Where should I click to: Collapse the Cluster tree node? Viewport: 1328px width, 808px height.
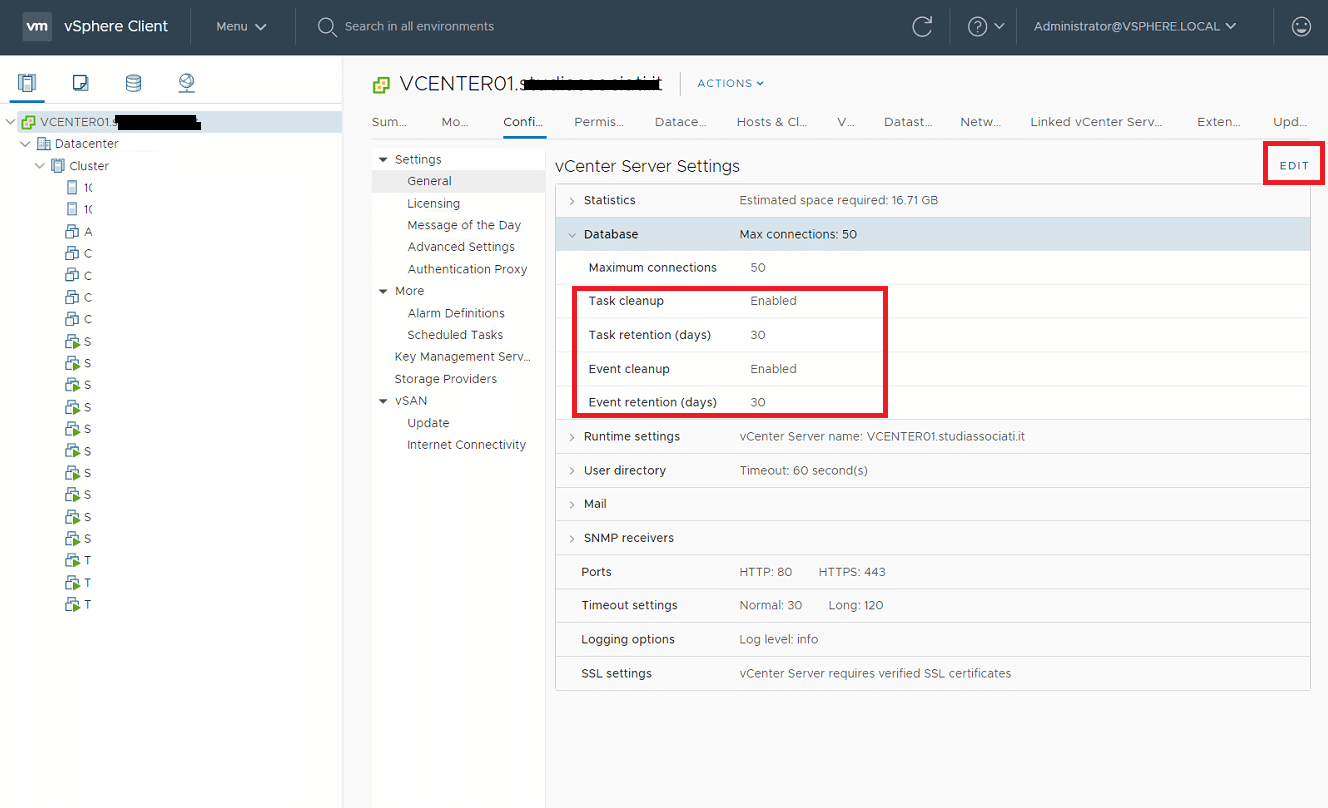tap(39, 166)
